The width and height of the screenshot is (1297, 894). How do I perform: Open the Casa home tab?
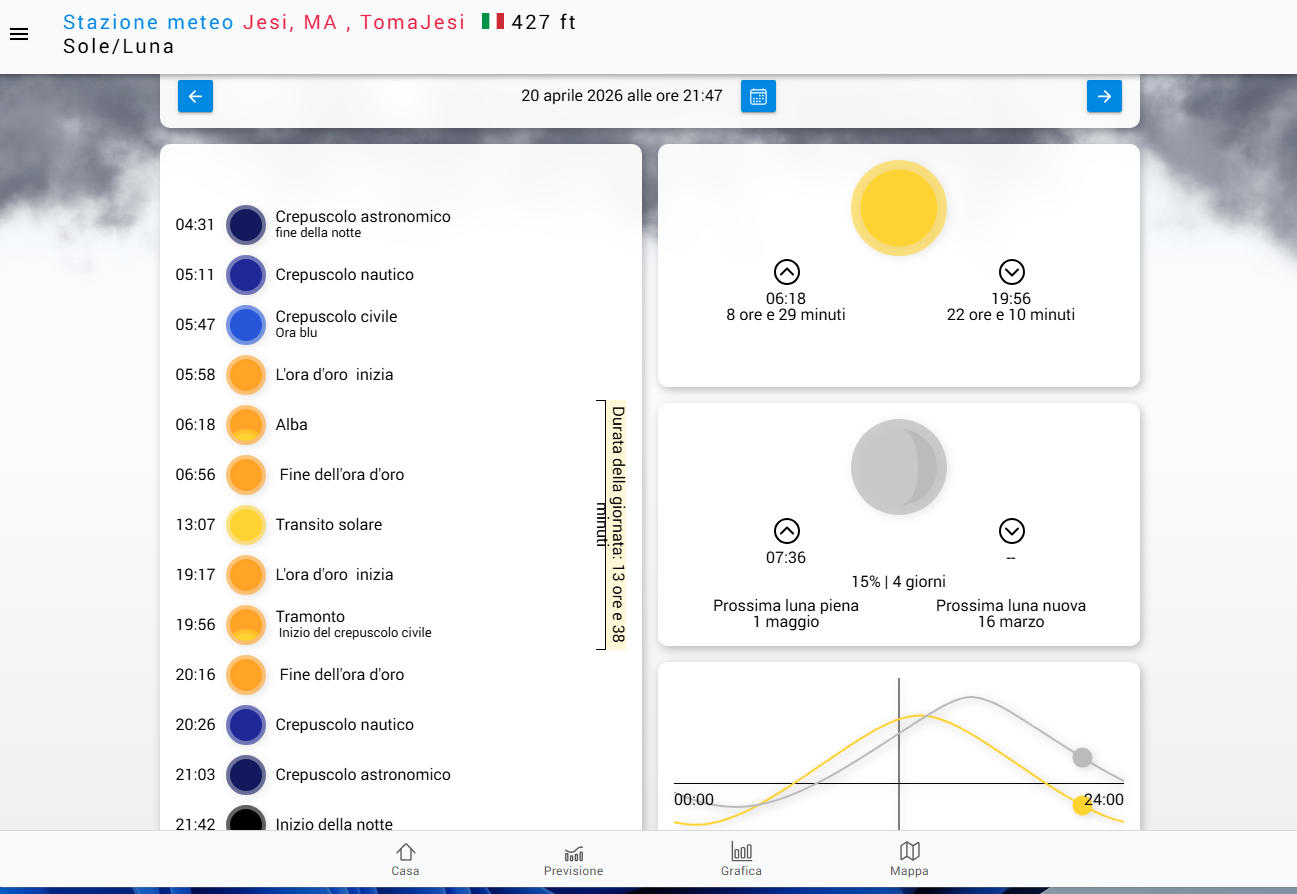coord(405,859)
